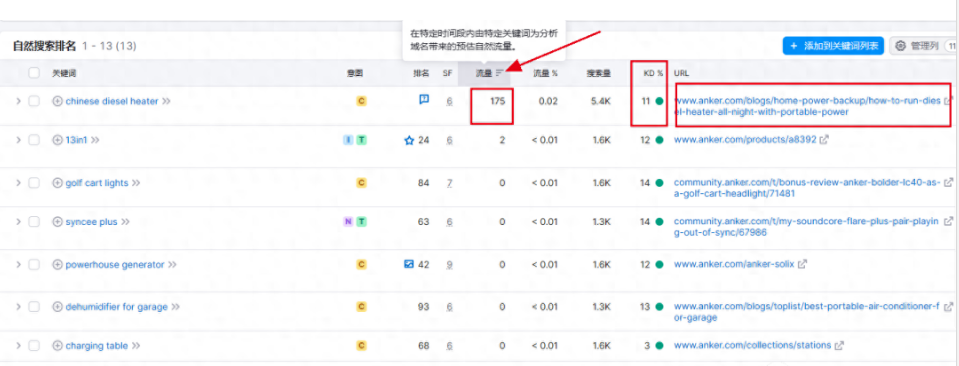Sort by 流量 % column header
959x366 pixels.
545,73
